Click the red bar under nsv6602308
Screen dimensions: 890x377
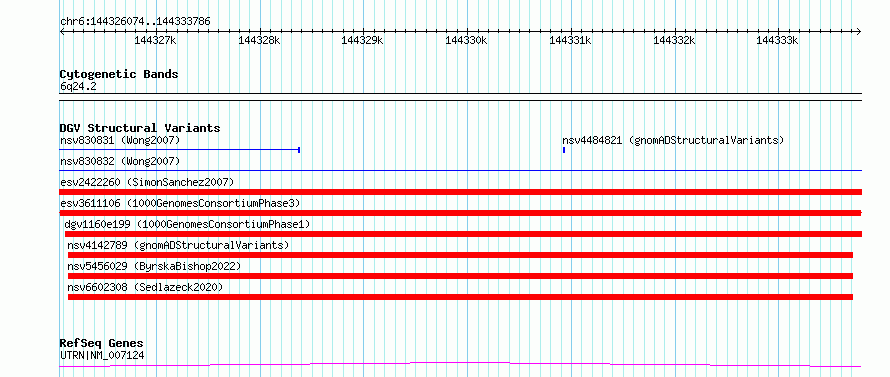point(460,297)
